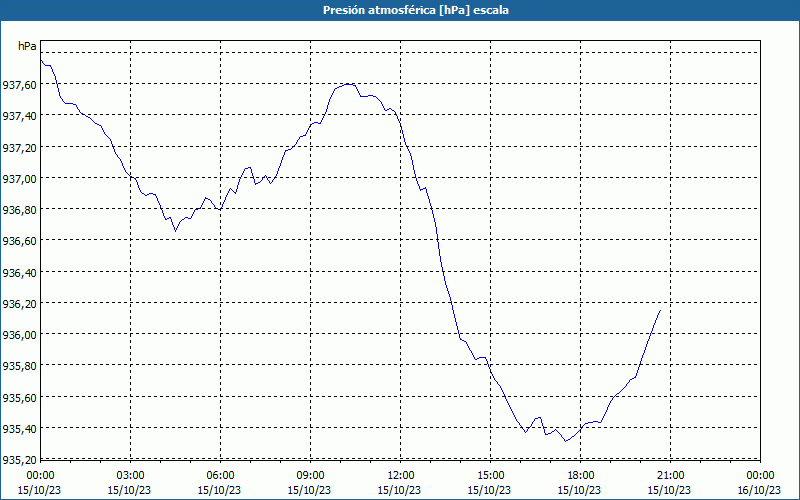This screenshot has height=500, width=800.
Task: Click the 21:00 time axis label
Action: [x=670, y=476]
